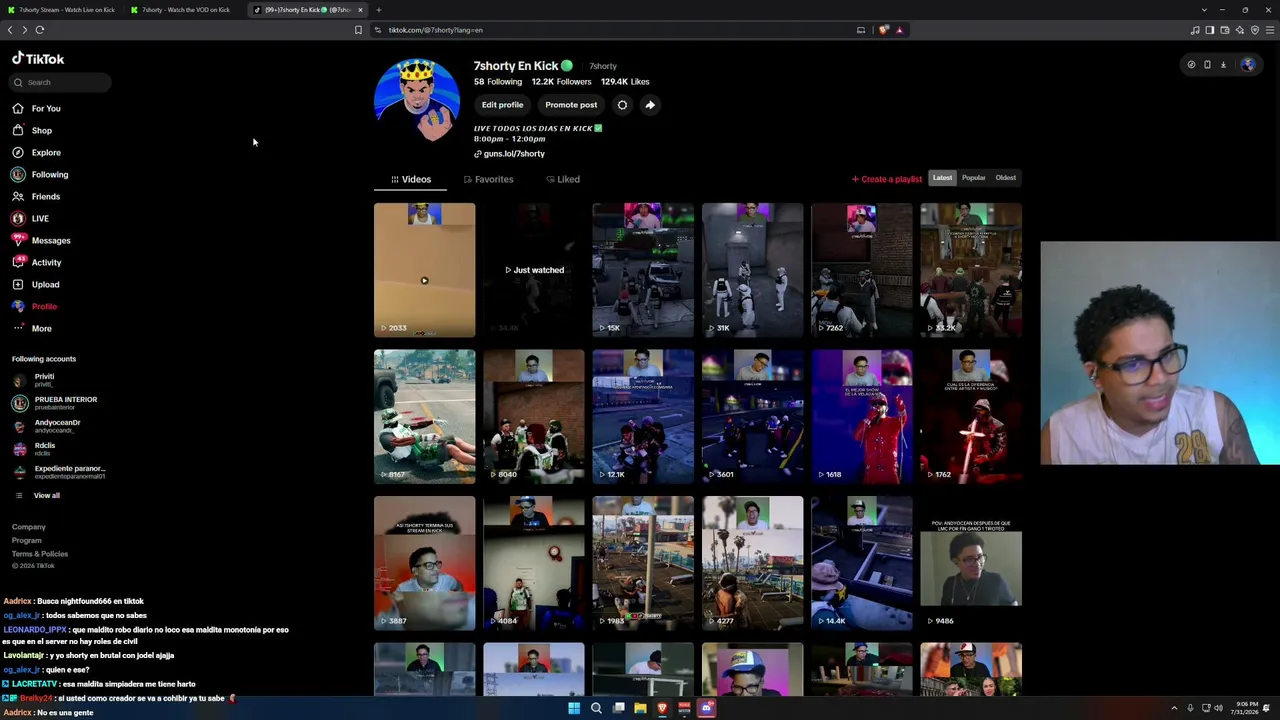The width and height of the screenshot is (1280, 720).
Task: Open the video with 14.4K views
Action: pos(862,563)
